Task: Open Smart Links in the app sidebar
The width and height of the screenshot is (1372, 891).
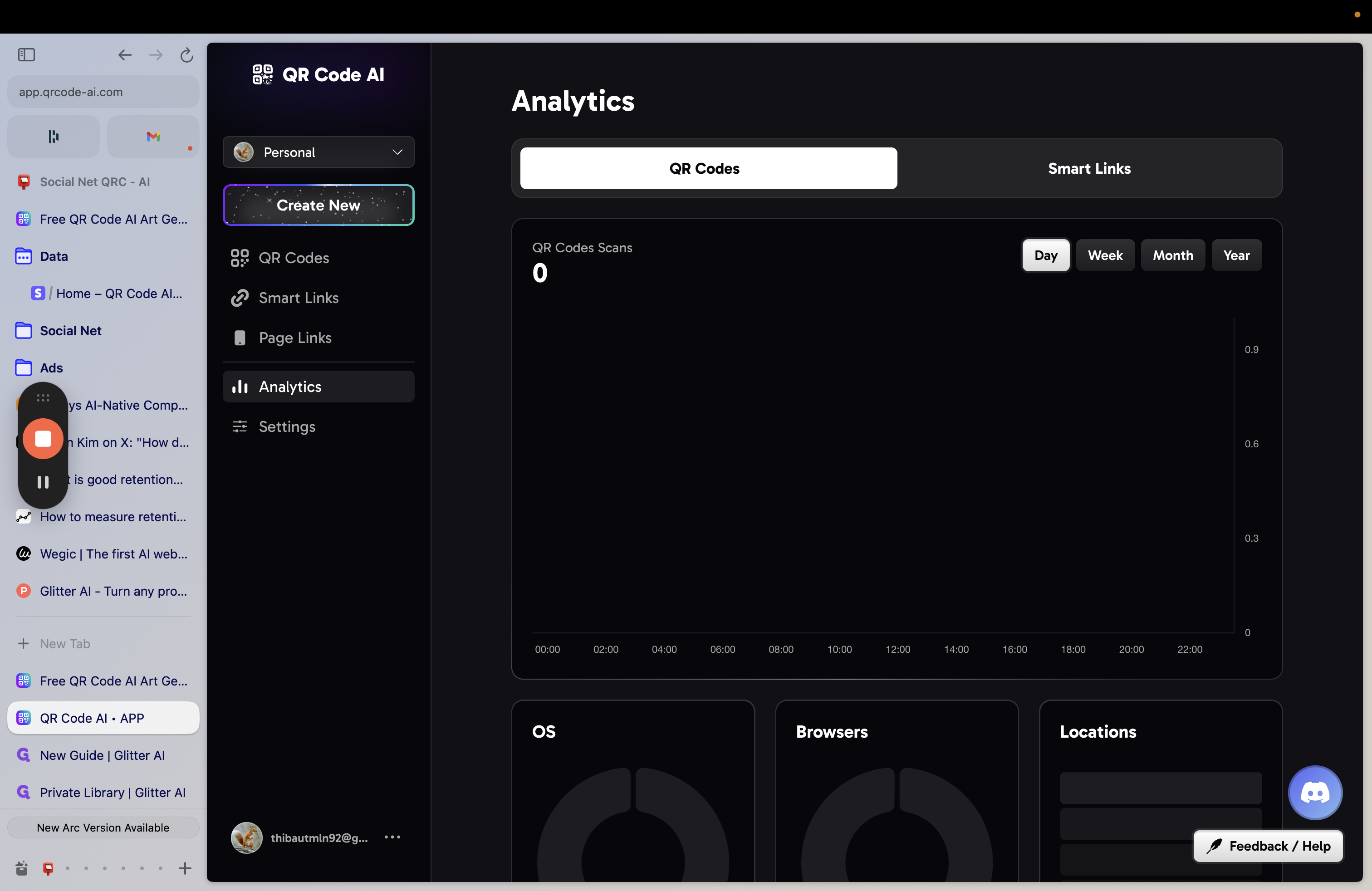Action: tap(318, 298)
